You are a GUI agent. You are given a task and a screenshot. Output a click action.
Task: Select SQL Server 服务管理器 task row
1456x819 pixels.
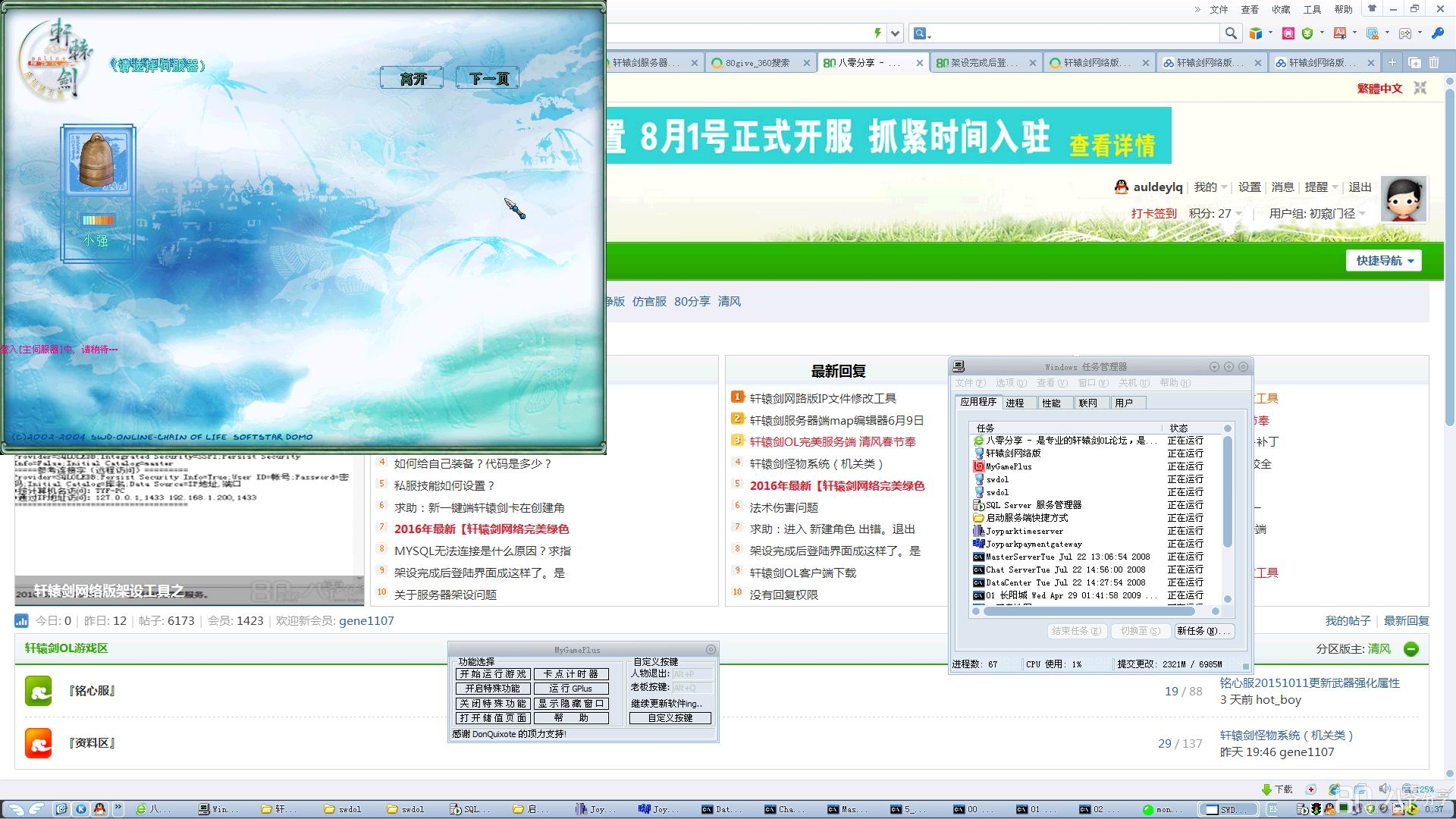[x=1095, y=505]
